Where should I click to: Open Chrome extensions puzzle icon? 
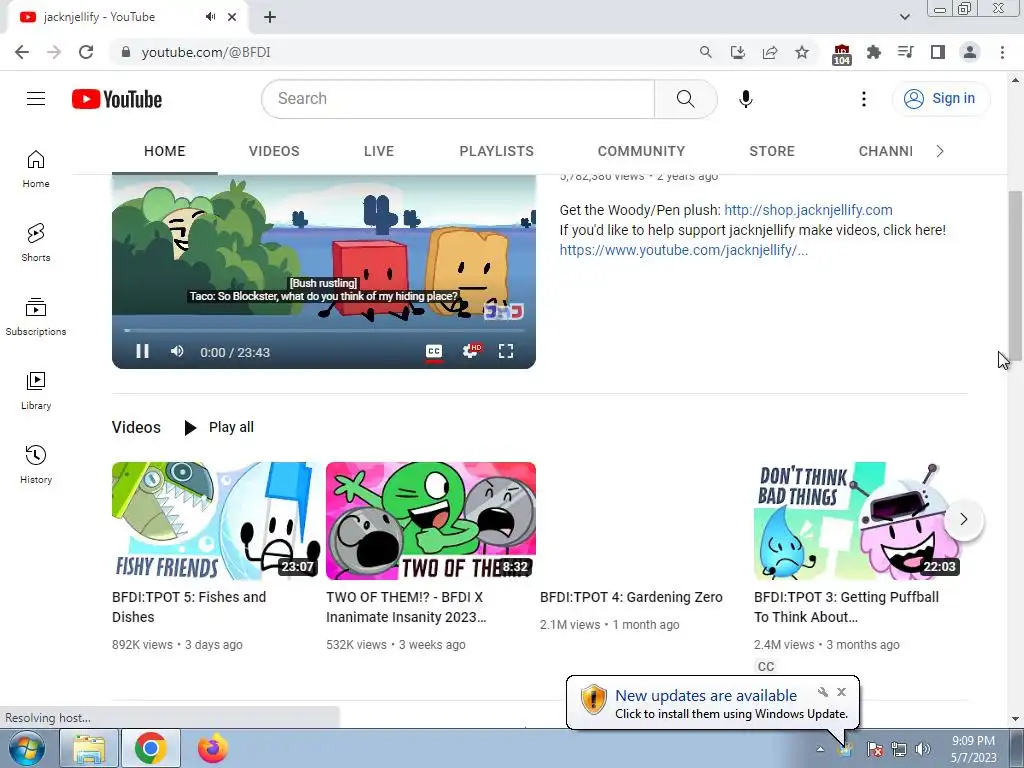pos(874,52)
